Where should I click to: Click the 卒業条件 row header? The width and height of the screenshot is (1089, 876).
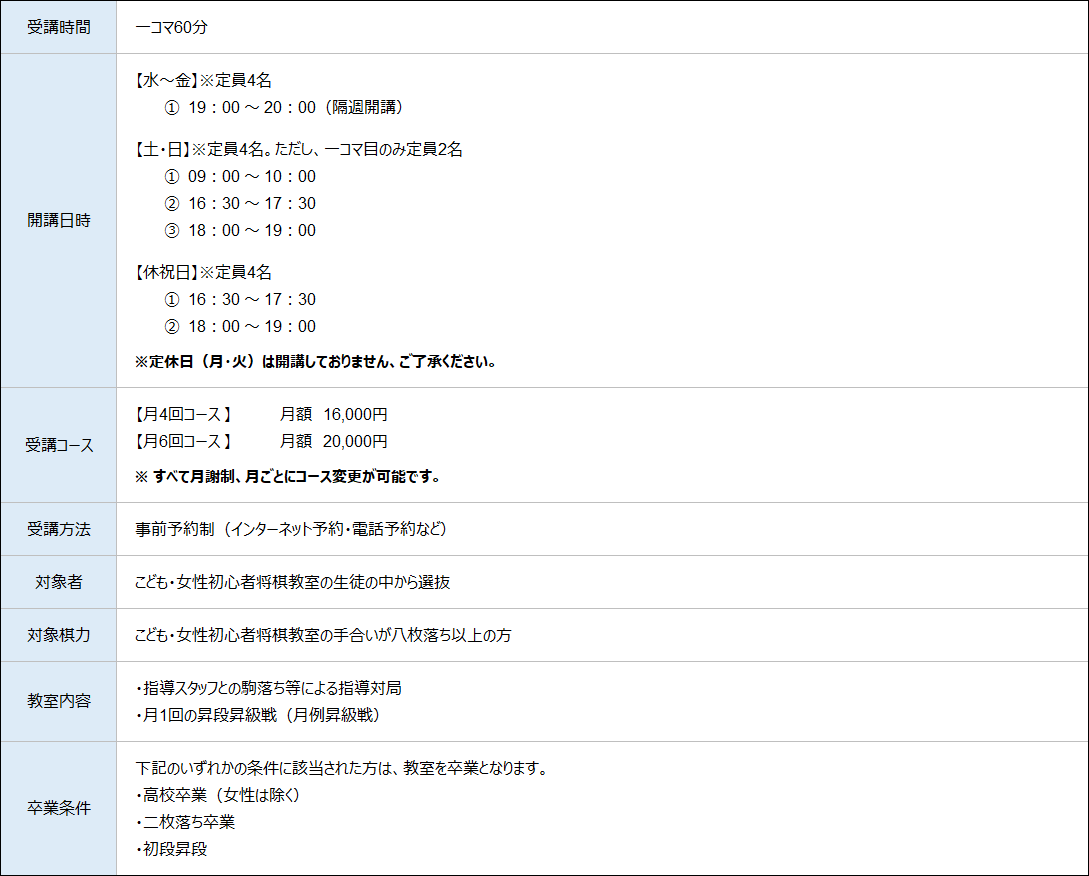(59, 808)
